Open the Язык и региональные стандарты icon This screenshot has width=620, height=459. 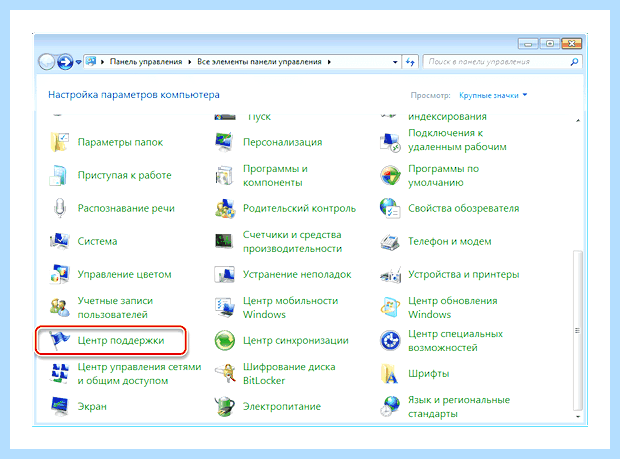[x=390, y=406]
